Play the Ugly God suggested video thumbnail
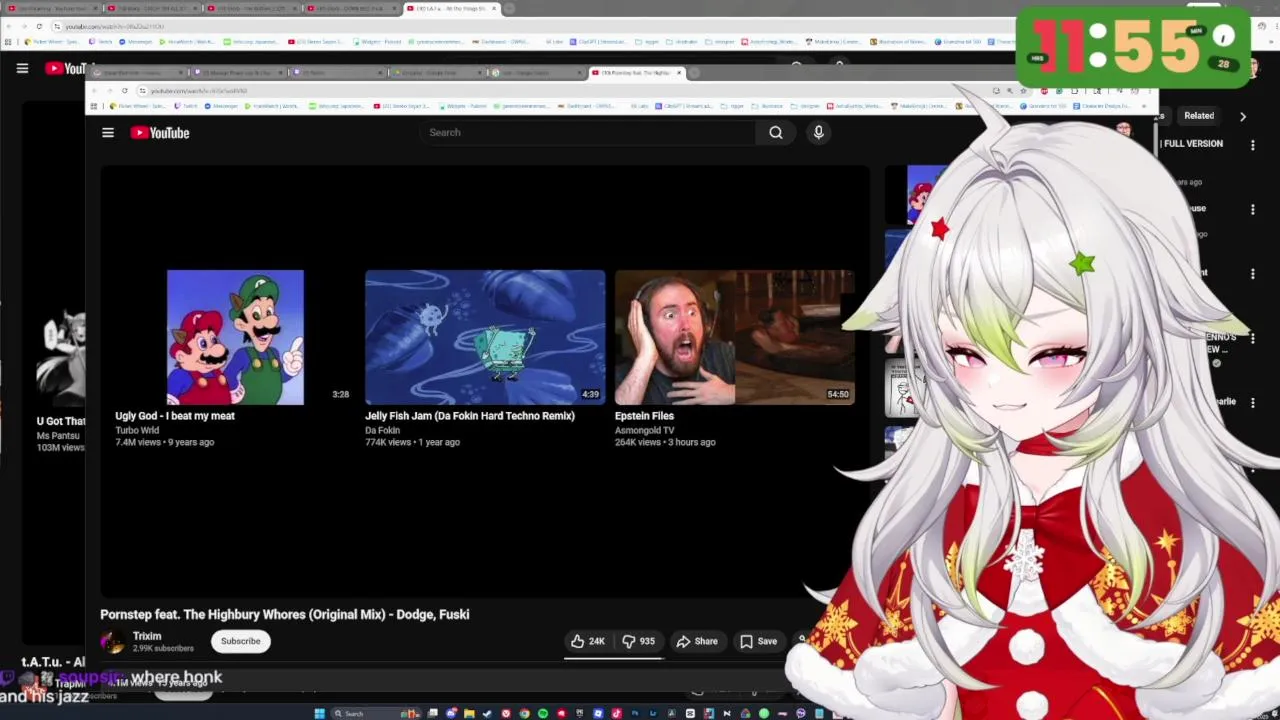The height and width of the screenshot is (720, 1280). coord(235,337)
